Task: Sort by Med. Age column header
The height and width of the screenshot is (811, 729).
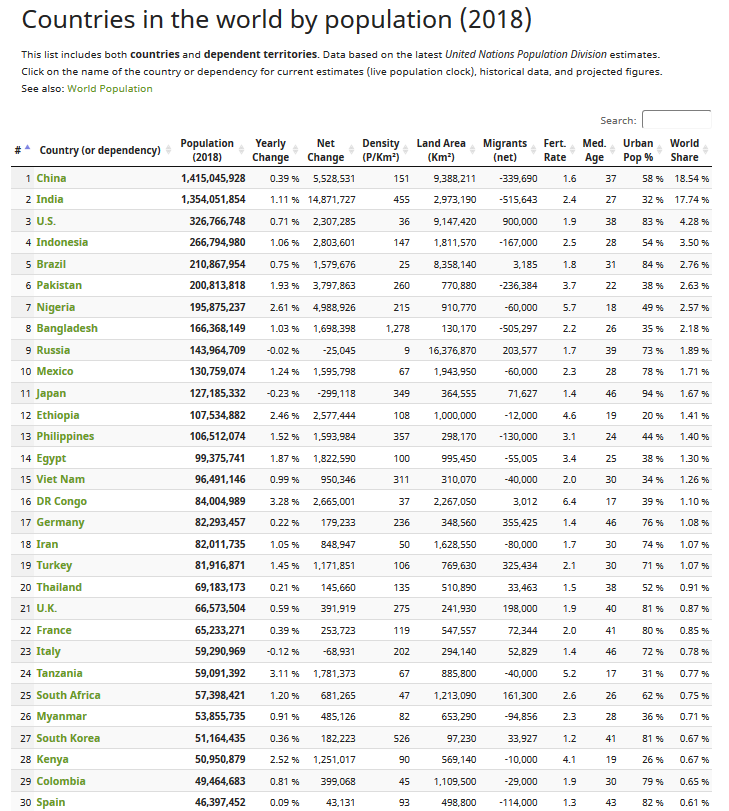Action: point(597,150)
